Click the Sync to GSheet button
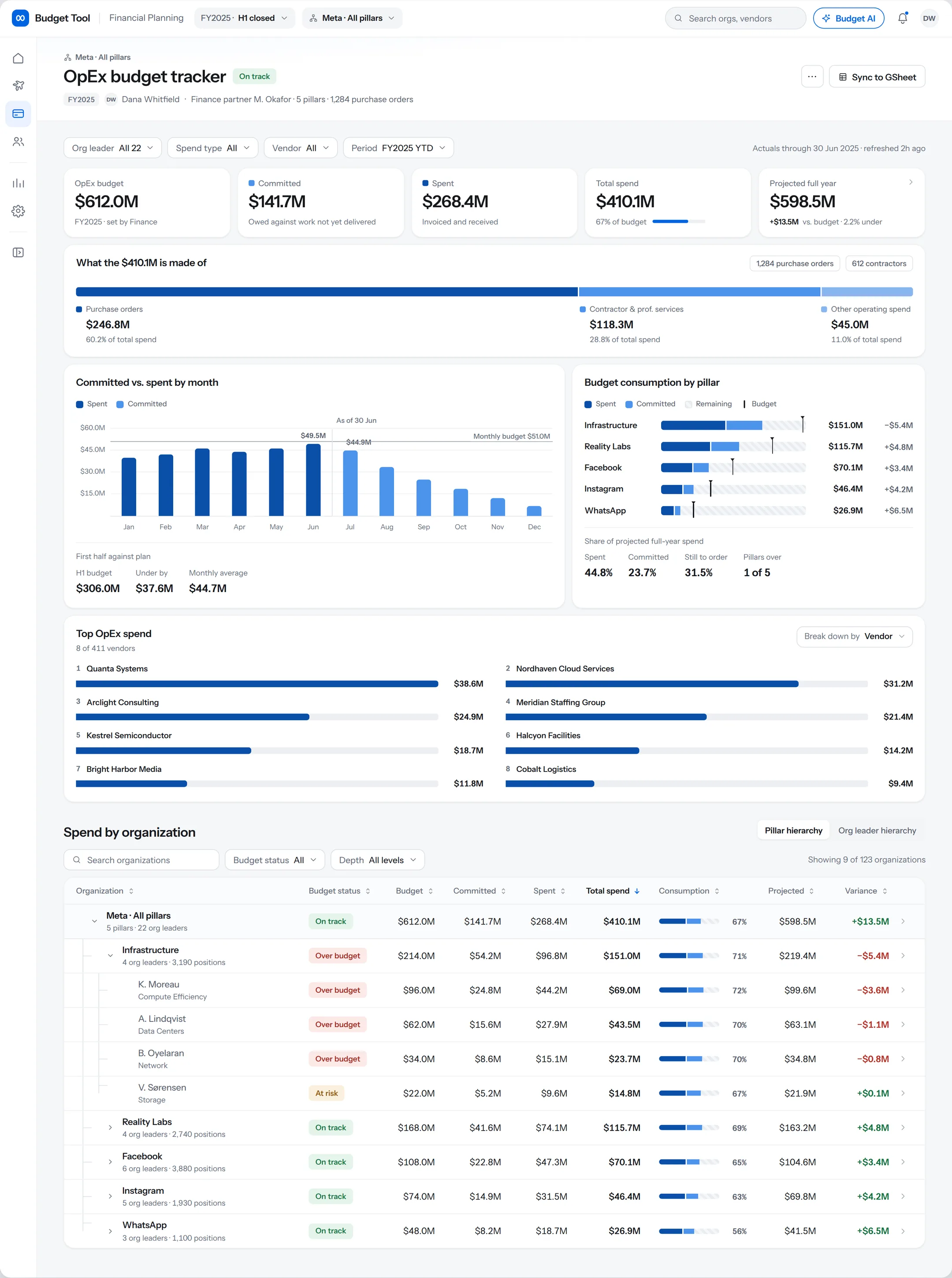 877,77
